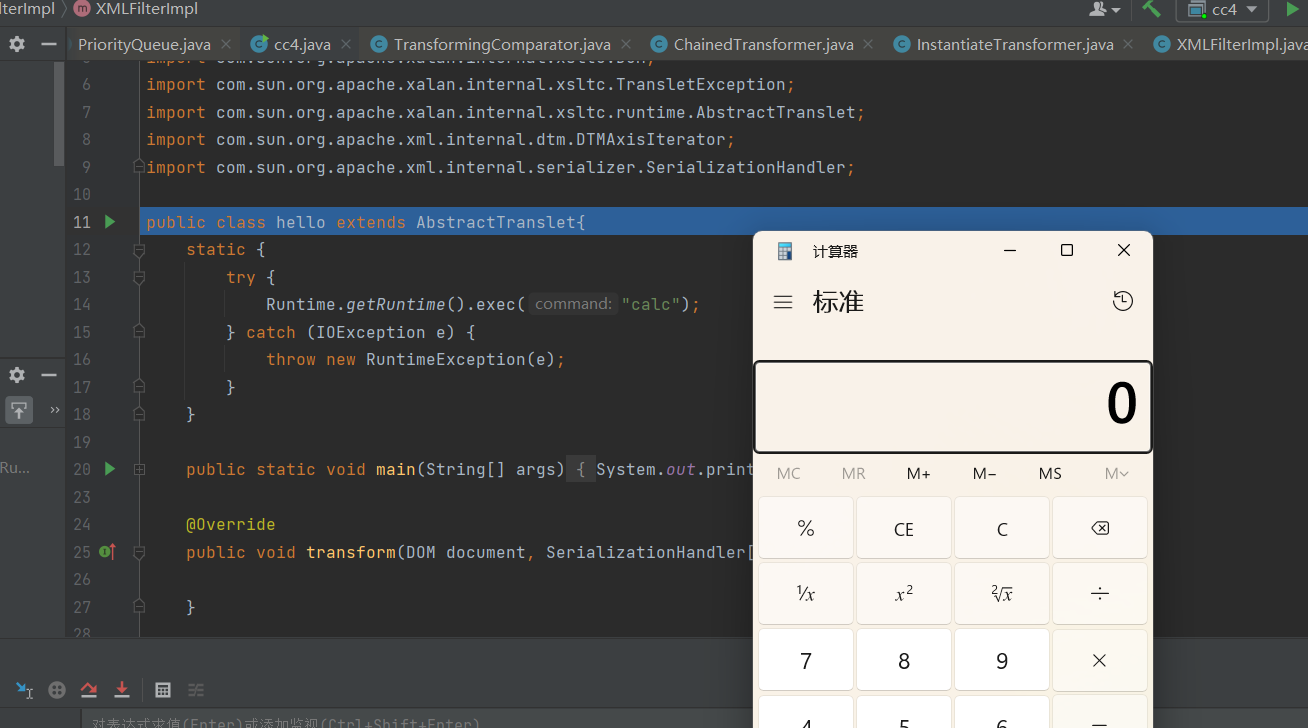Open Calculator memory list M dropdown
This screenshot has width=1308, height=728.
pos(1116,473)
